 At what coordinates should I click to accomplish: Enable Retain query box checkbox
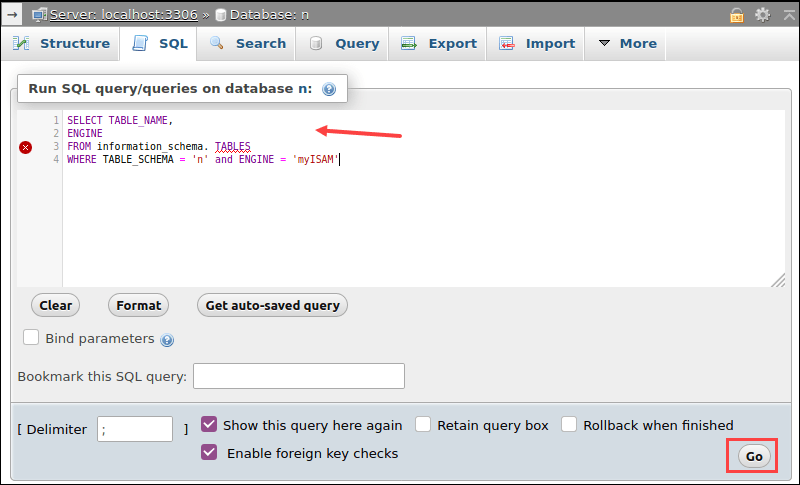423,424
